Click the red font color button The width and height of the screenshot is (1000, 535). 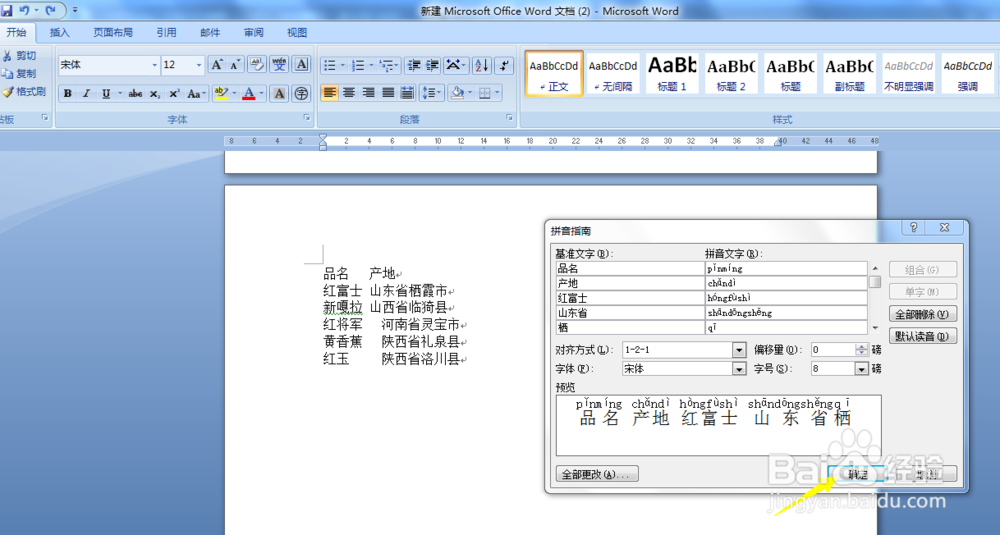(249, 94)
